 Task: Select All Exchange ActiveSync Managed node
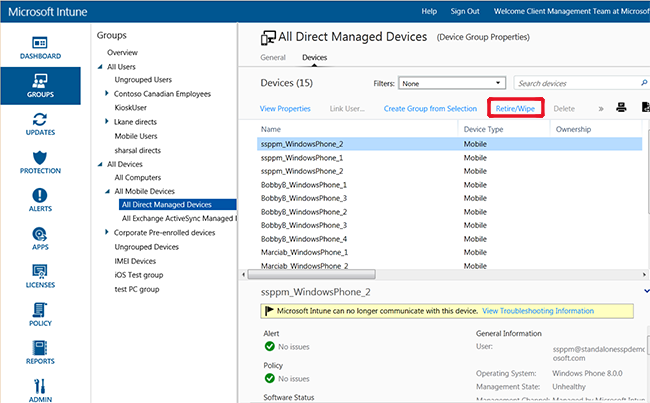(179, 218)
